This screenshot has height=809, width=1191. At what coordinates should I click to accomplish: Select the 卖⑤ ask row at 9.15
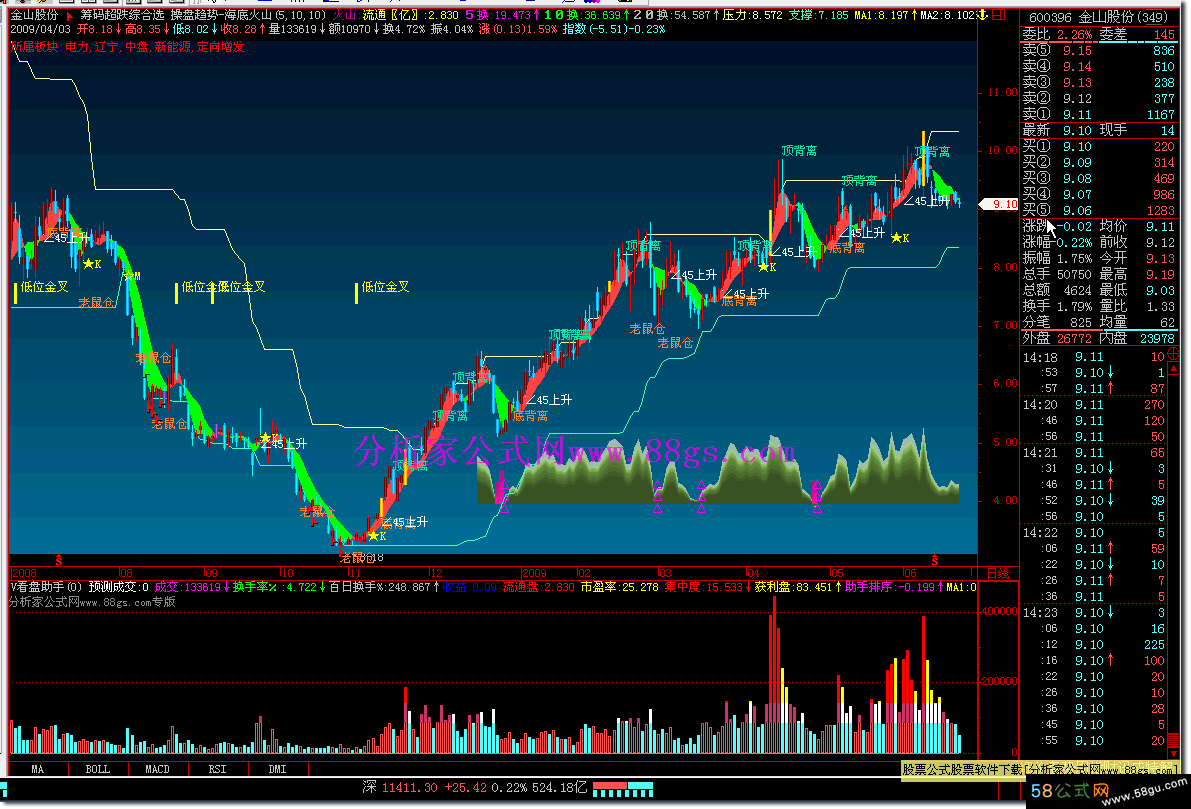[1098, 50]
